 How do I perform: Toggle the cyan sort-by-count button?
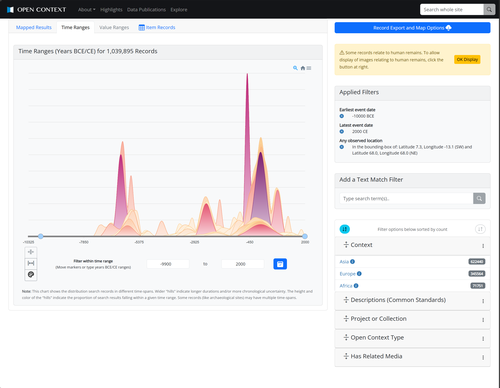pos(345,229)
